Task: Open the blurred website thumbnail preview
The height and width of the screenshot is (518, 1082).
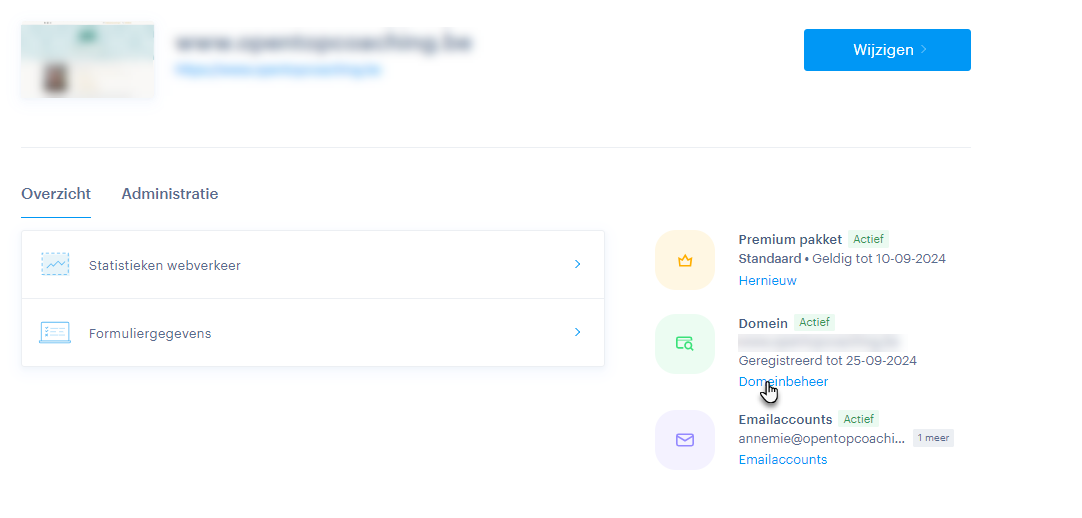Action: coord(88,60)
